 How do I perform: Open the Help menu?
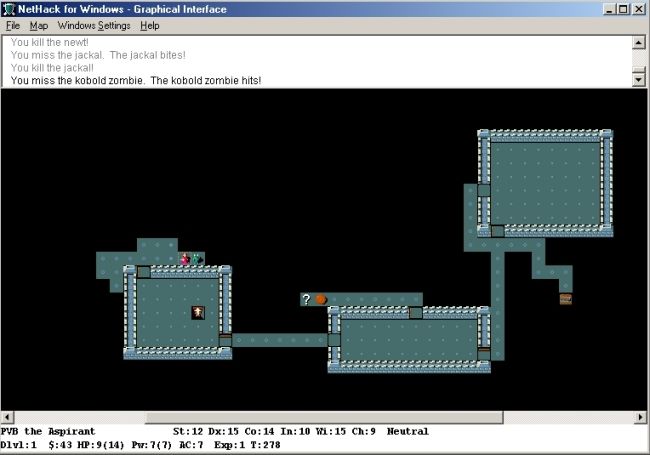click(x=150, y=26)
